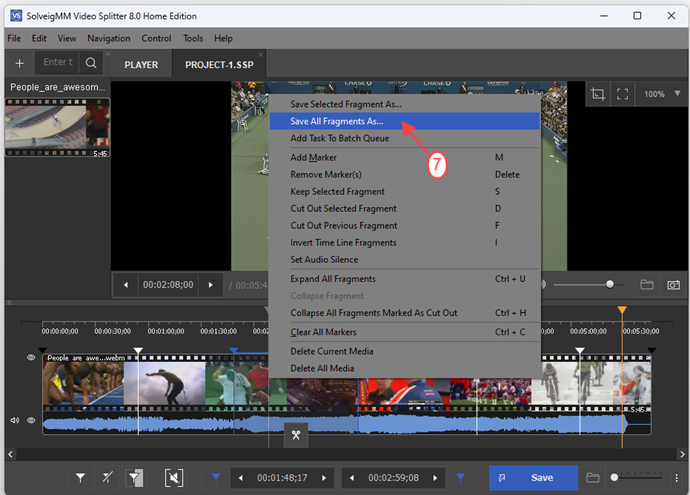This screenshot has height=495, width=690.
Task: Click the remove marker crossed funnel icon
Action: click(x=107, y=477)
